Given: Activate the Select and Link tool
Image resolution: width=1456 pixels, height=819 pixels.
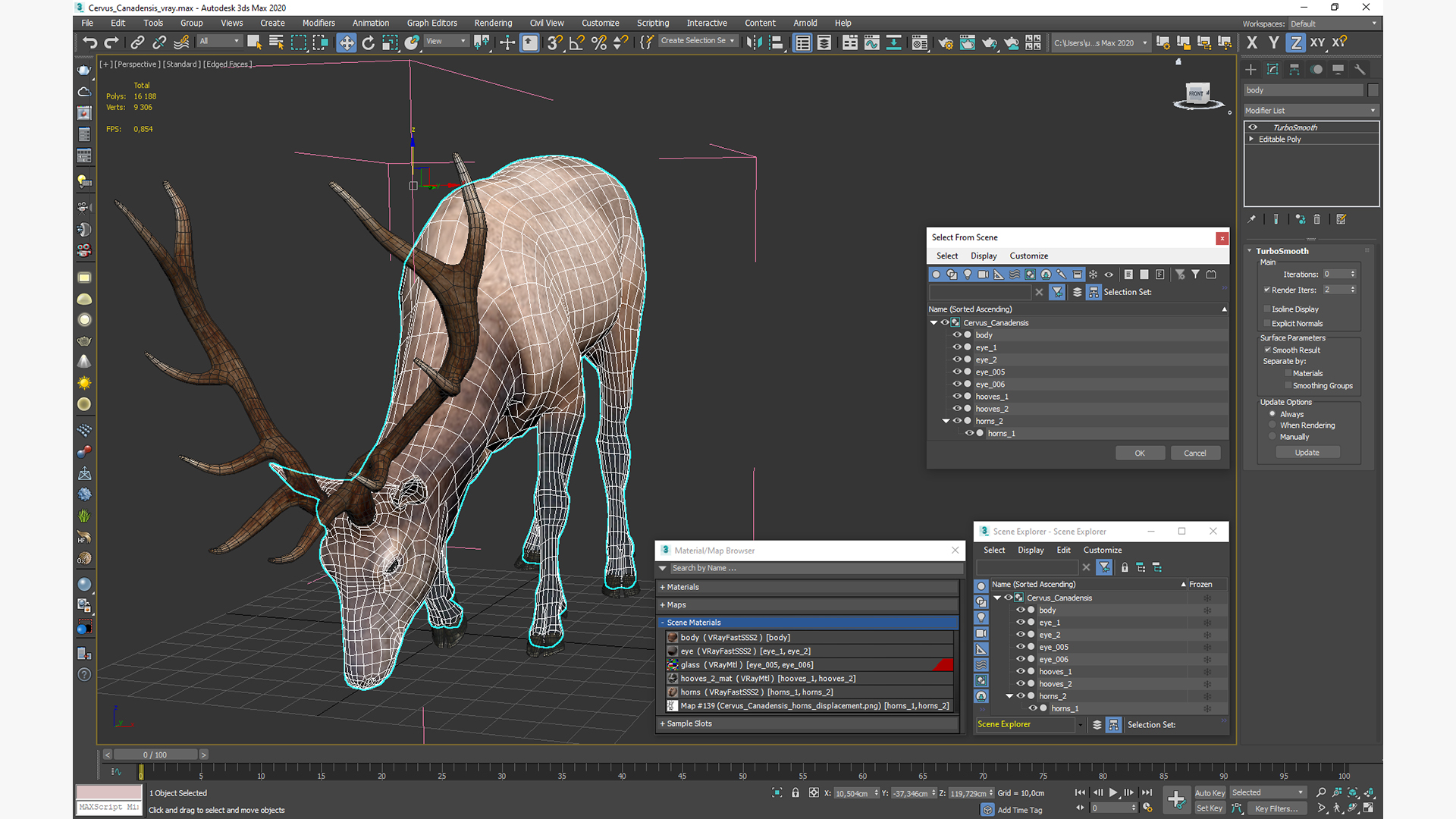Looking at the screenshot, I should (x=137, y=42).
